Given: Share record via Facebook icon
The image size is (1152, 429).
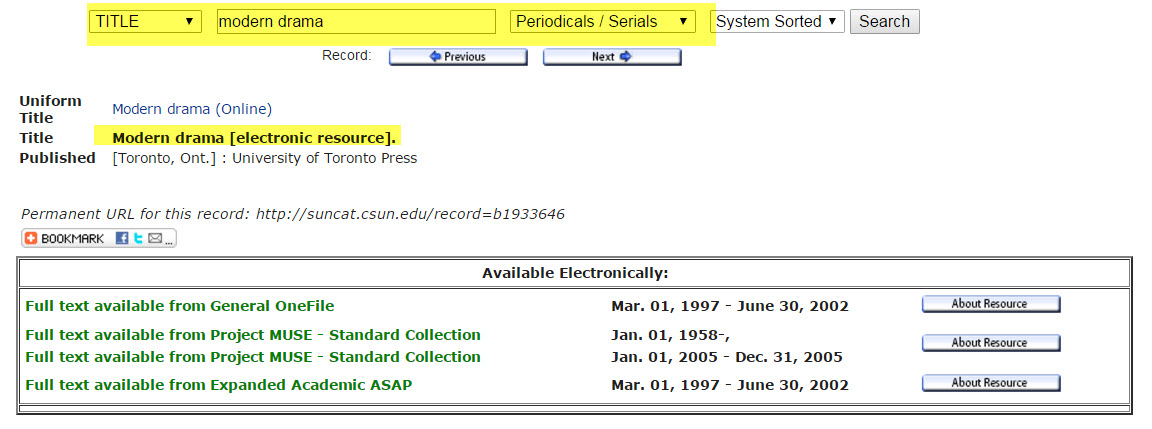Looking at the screenshot, I should point(122,239).
